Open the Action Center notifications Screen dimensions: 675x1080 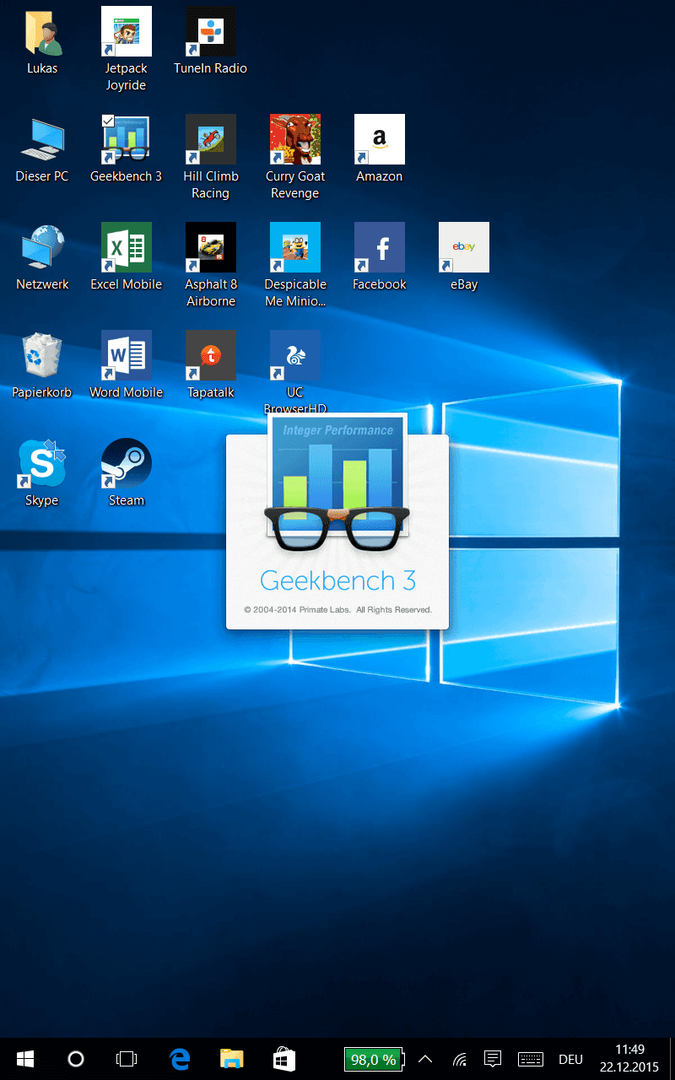point(492,1059)
